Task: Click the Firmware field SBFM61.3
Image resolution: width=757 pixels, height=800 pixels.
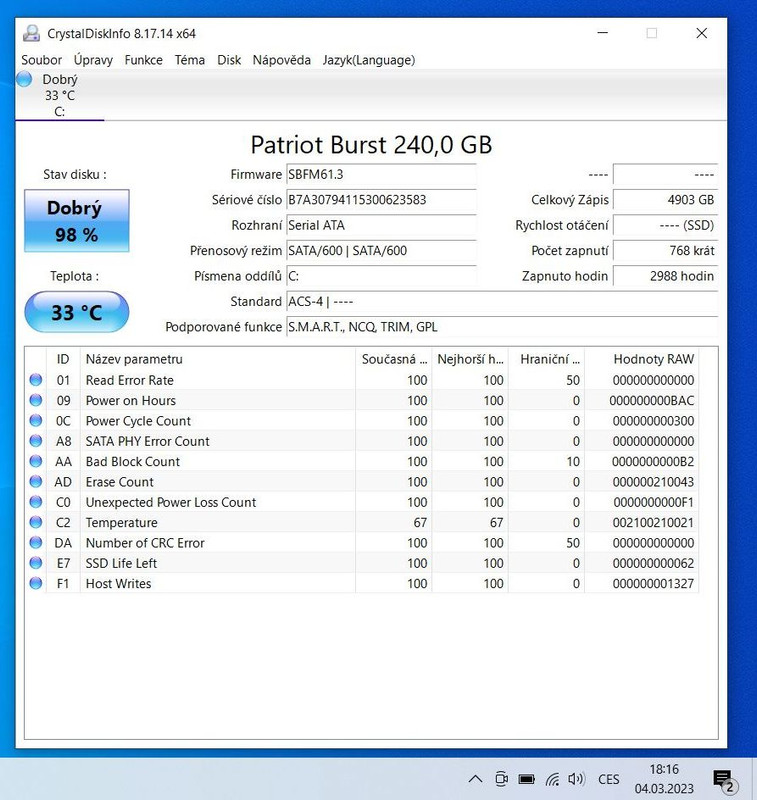Action: 381,174
